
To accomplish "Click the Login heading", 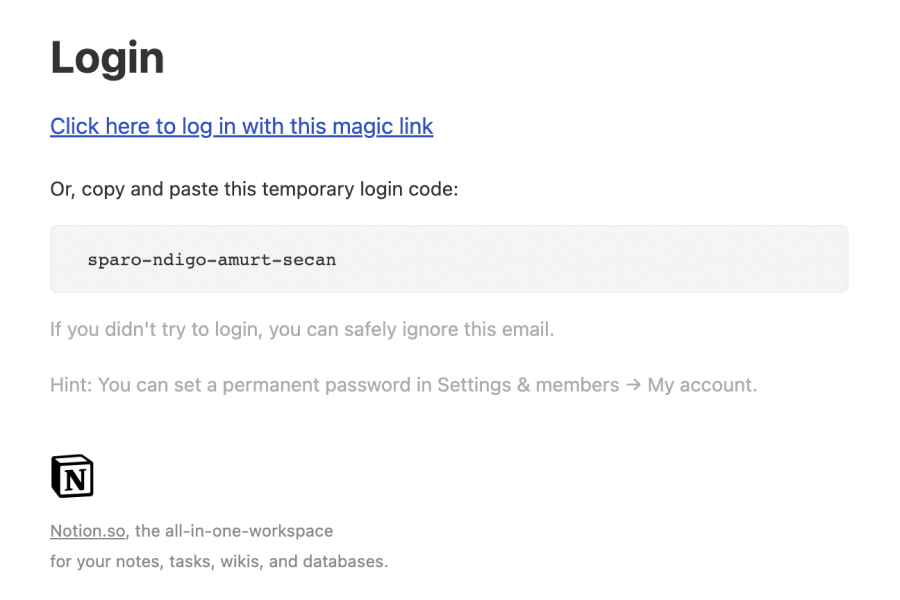I will click(107, 58).
